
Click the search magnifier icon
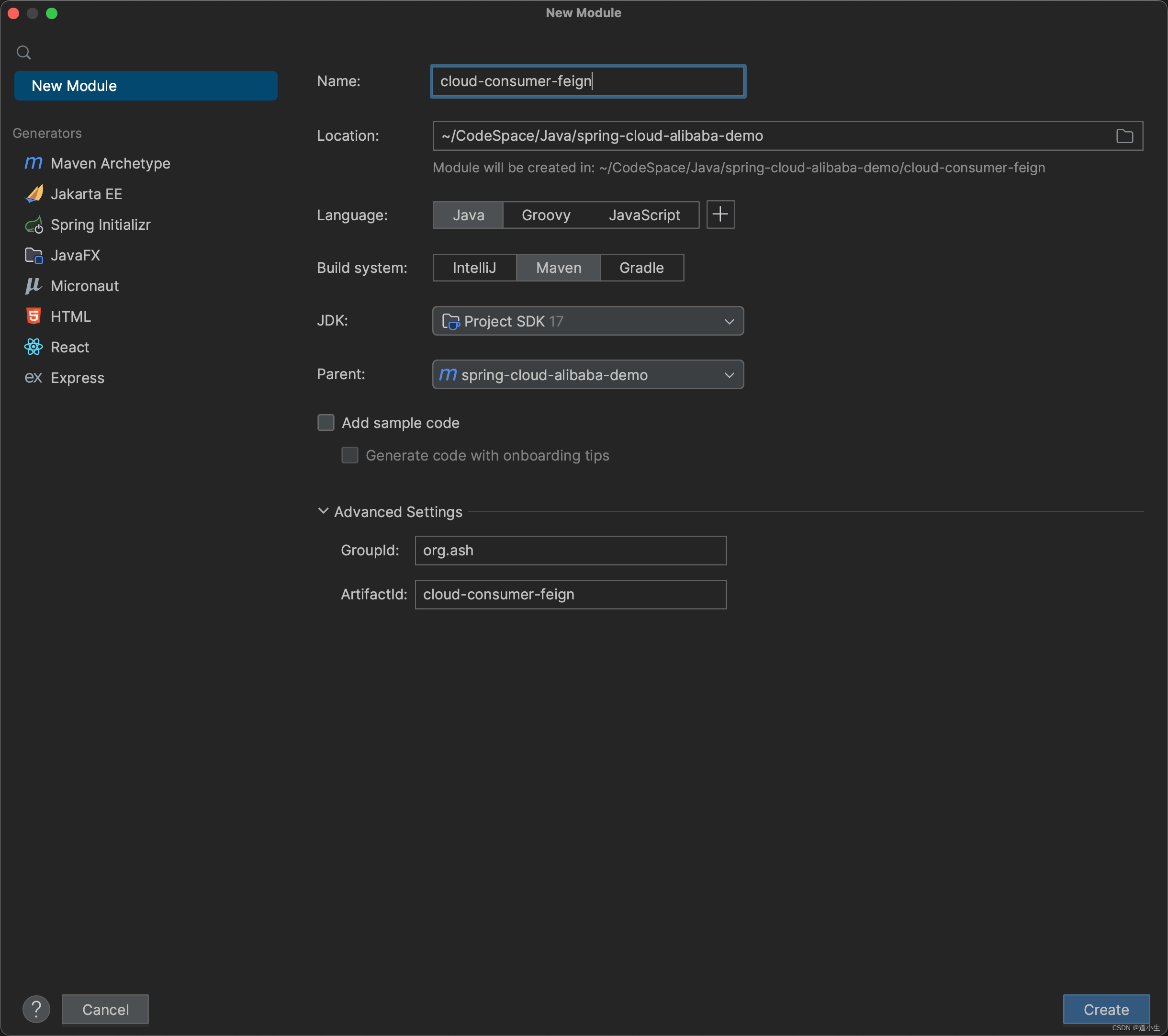click(x=23, y=53)
